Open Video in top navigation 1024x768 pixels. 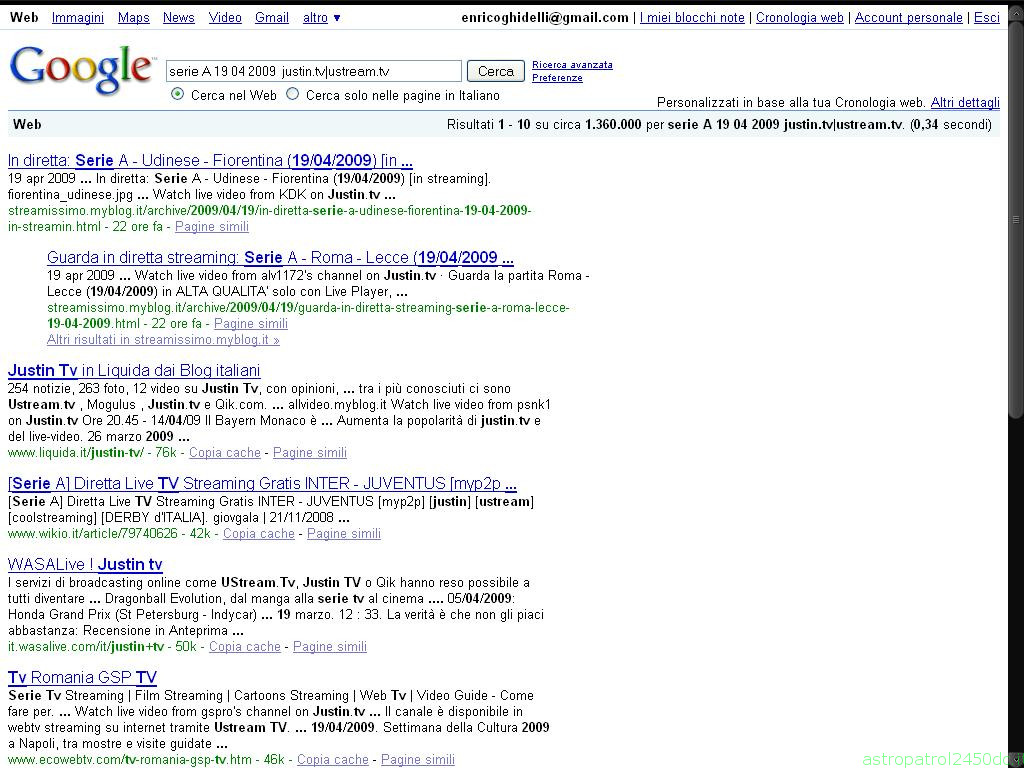coord(225,18)
